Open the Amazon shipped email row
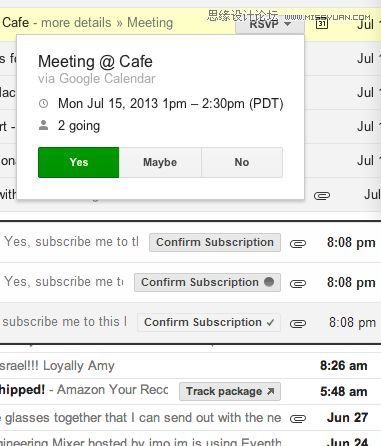381x446 pixels. coord(190,391)
